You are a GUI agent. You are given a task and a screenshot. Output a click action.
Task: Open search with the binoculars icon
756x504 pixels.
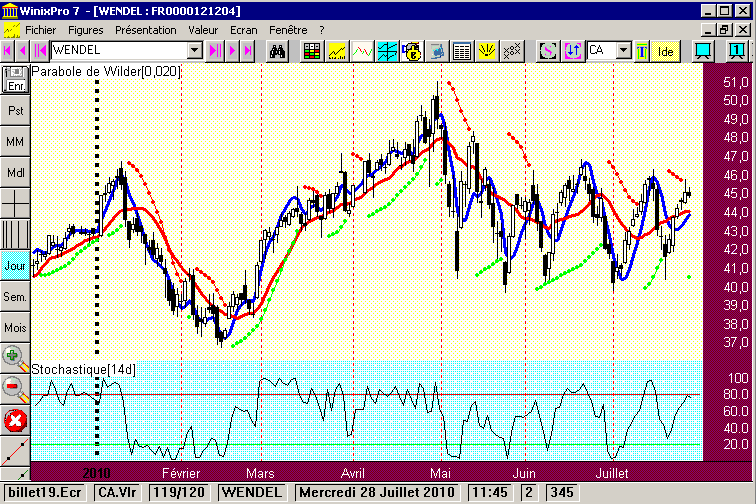277,51
